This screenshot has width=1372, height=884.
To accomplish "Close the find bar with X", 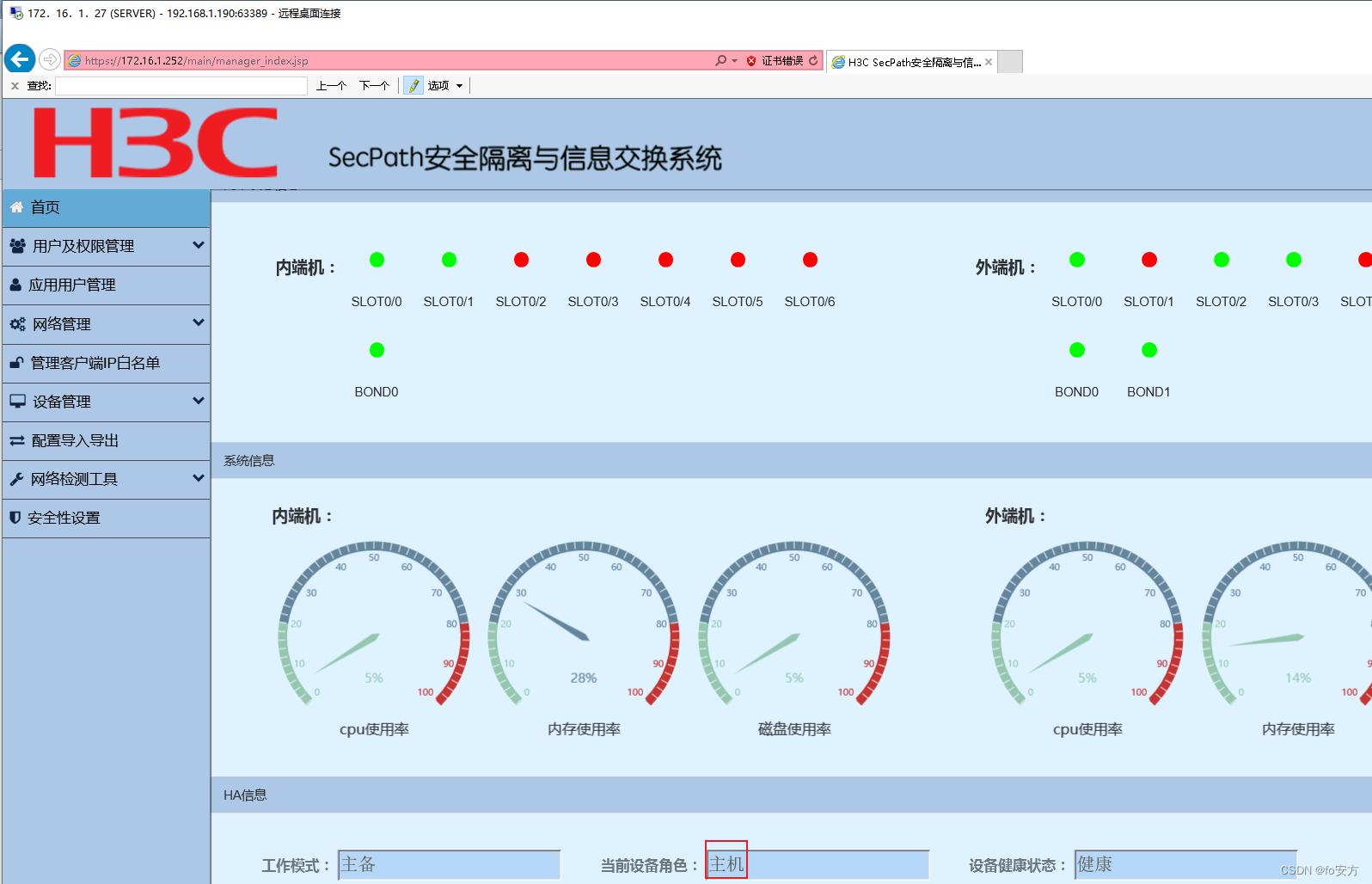I will click(15, 86).
